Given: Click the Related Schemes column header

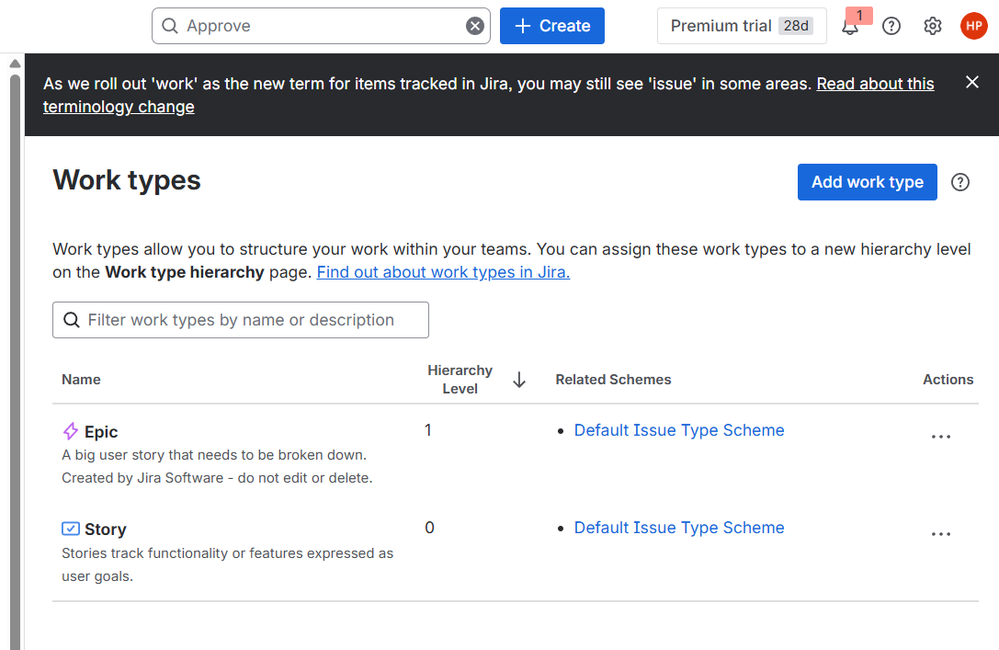Looking at the screenshot, I should point(613,380).
